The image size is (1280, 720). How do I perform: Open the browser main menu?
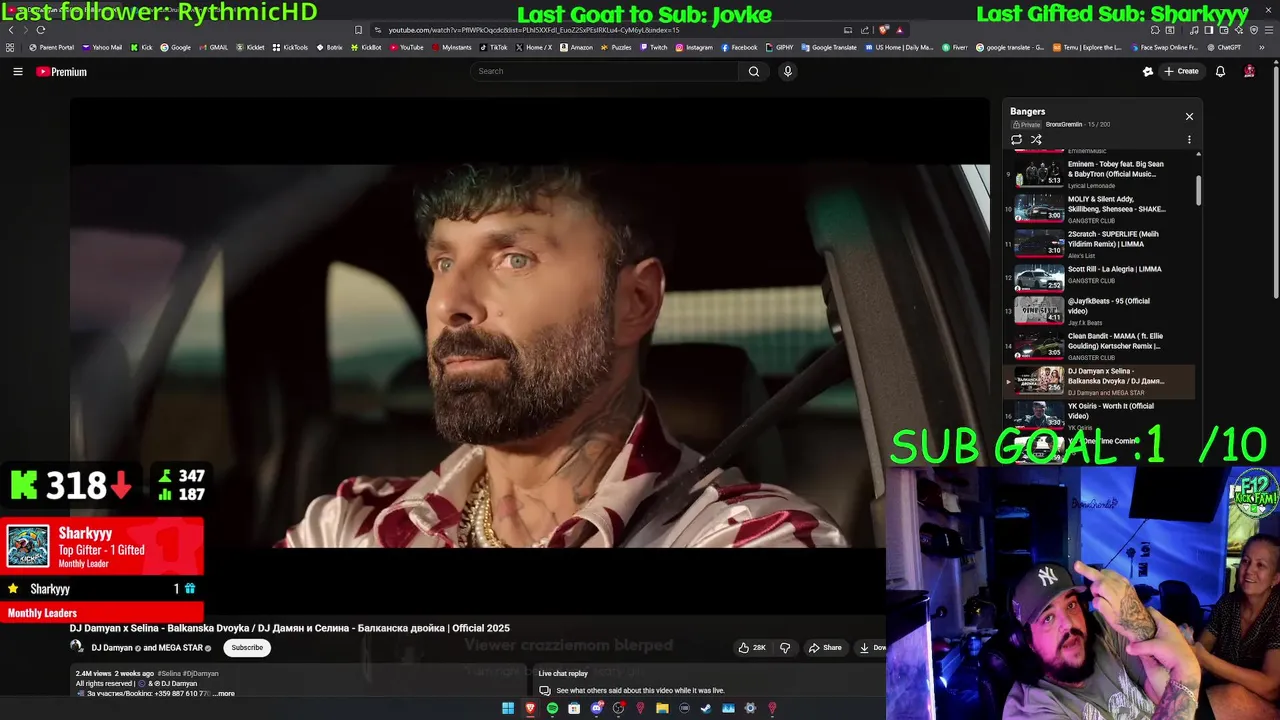point(1268,30)
